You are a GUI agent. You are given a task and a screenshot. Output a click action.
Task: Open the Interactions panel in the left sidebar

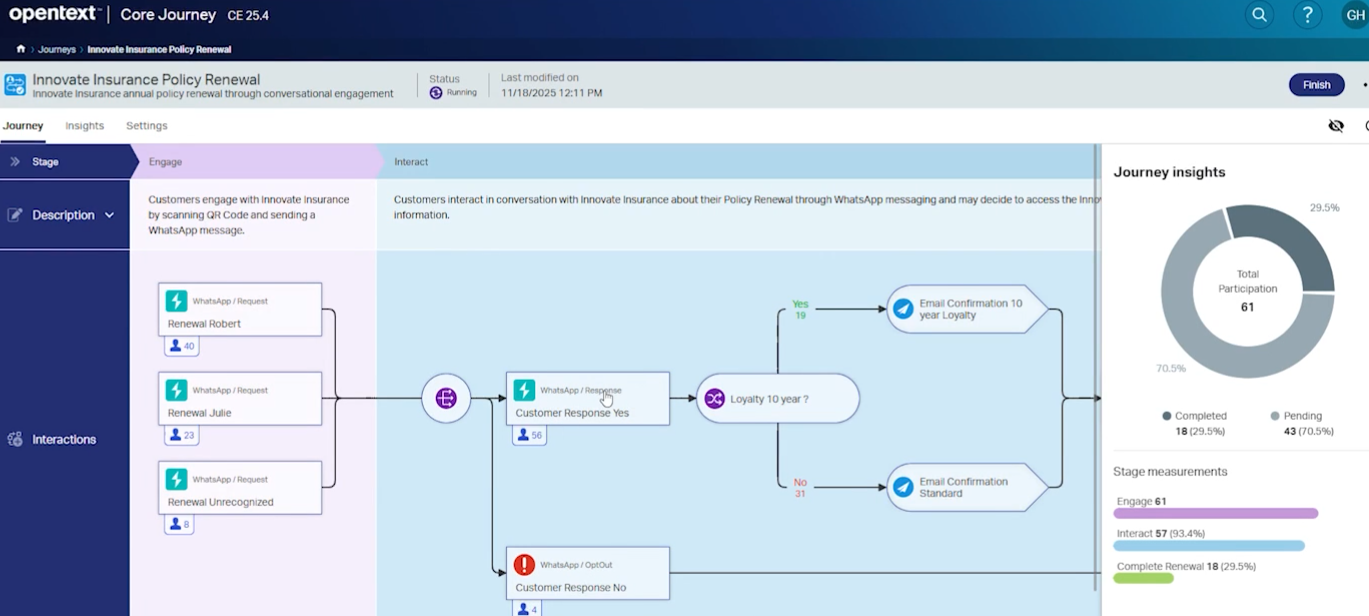(x=64, y=439)
